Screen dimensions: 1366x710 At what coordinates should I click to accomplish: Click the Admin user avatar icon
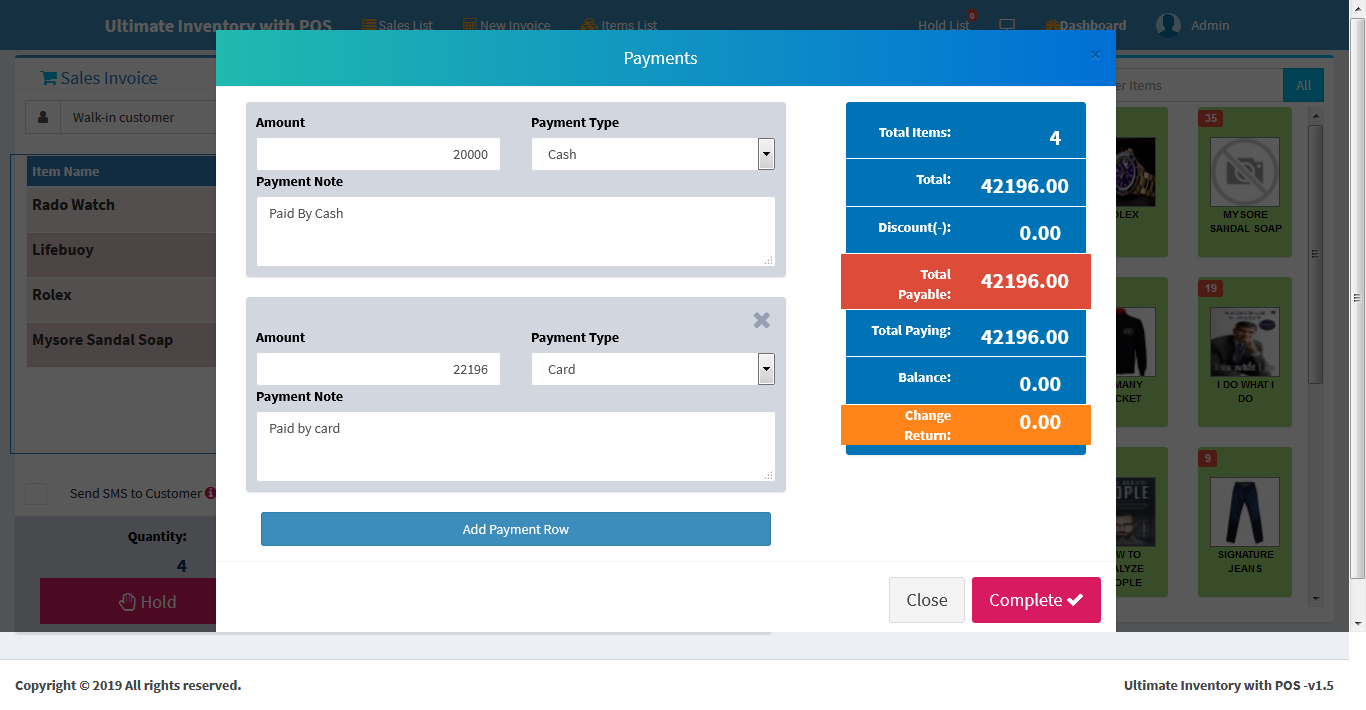[x=1168, y=25]
